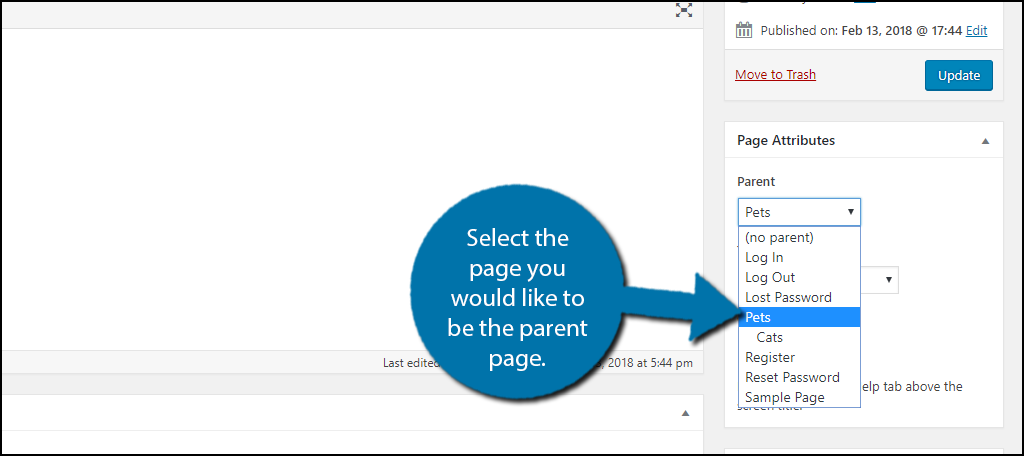This screenshot has height=456, width=1024.
Task: Click the Page Attributes heading
Action: click(786, 140)
